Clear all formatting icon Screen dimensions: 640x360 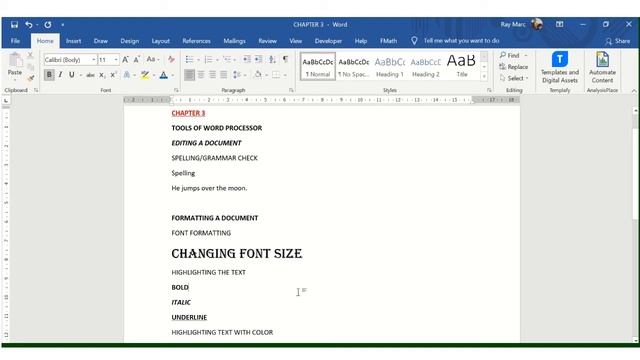[171, 60]
